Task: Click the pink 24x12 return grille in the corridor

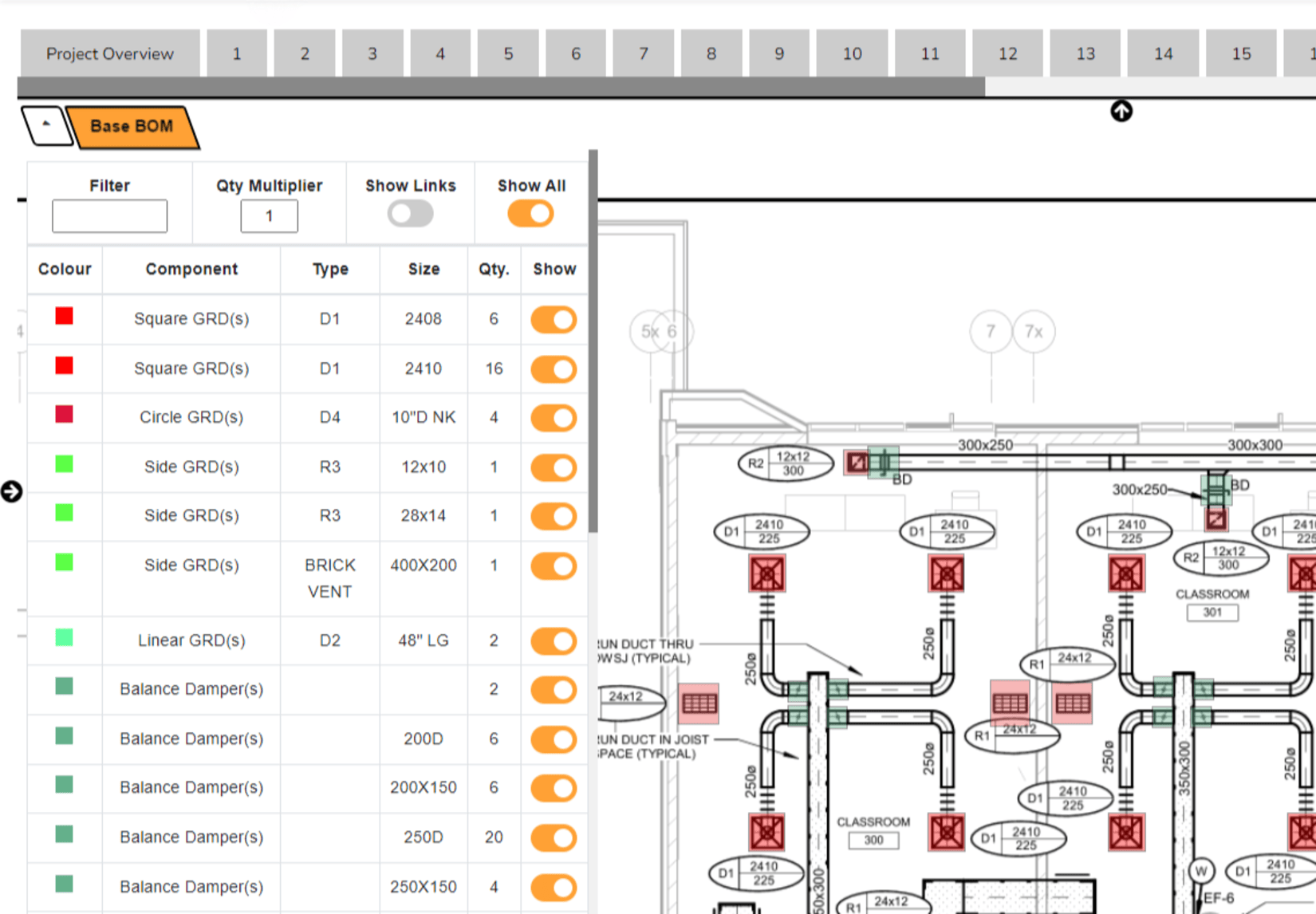Action: (x=699, y=703)
